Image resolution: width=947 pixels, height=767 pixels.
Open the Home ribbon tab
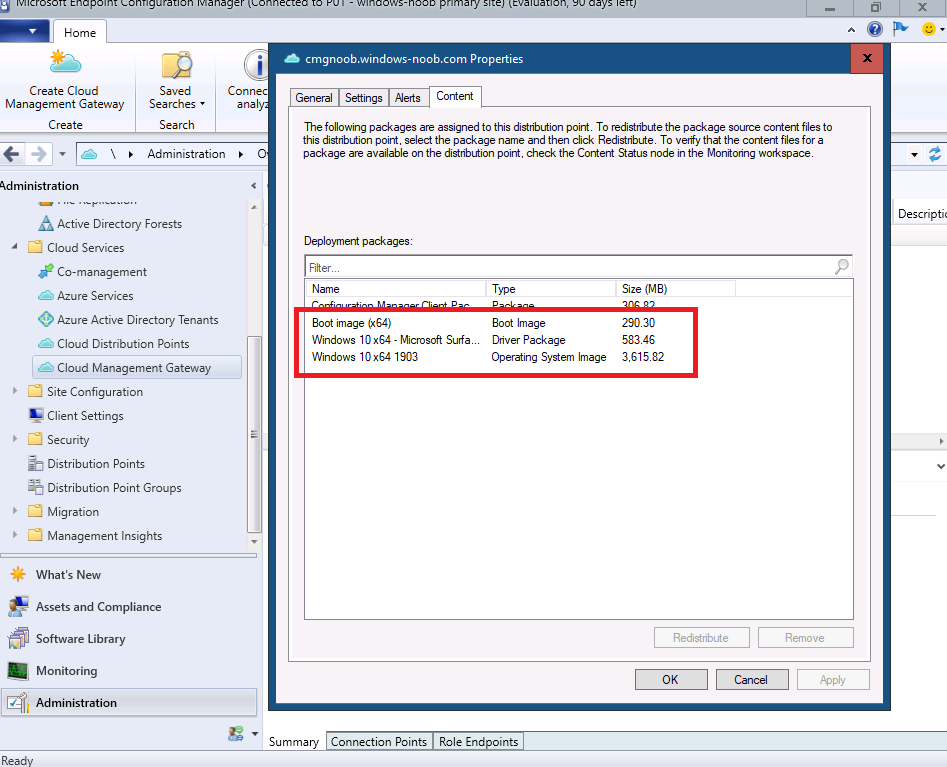click(x=80, y=33)
